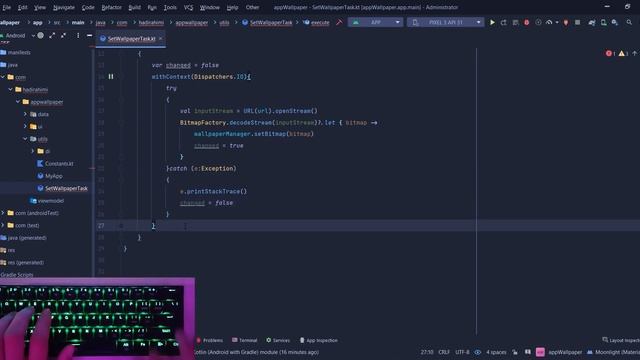Expand the com (test) folder
The width and height of the screenshot is (640, 360).
click(3, 225)
